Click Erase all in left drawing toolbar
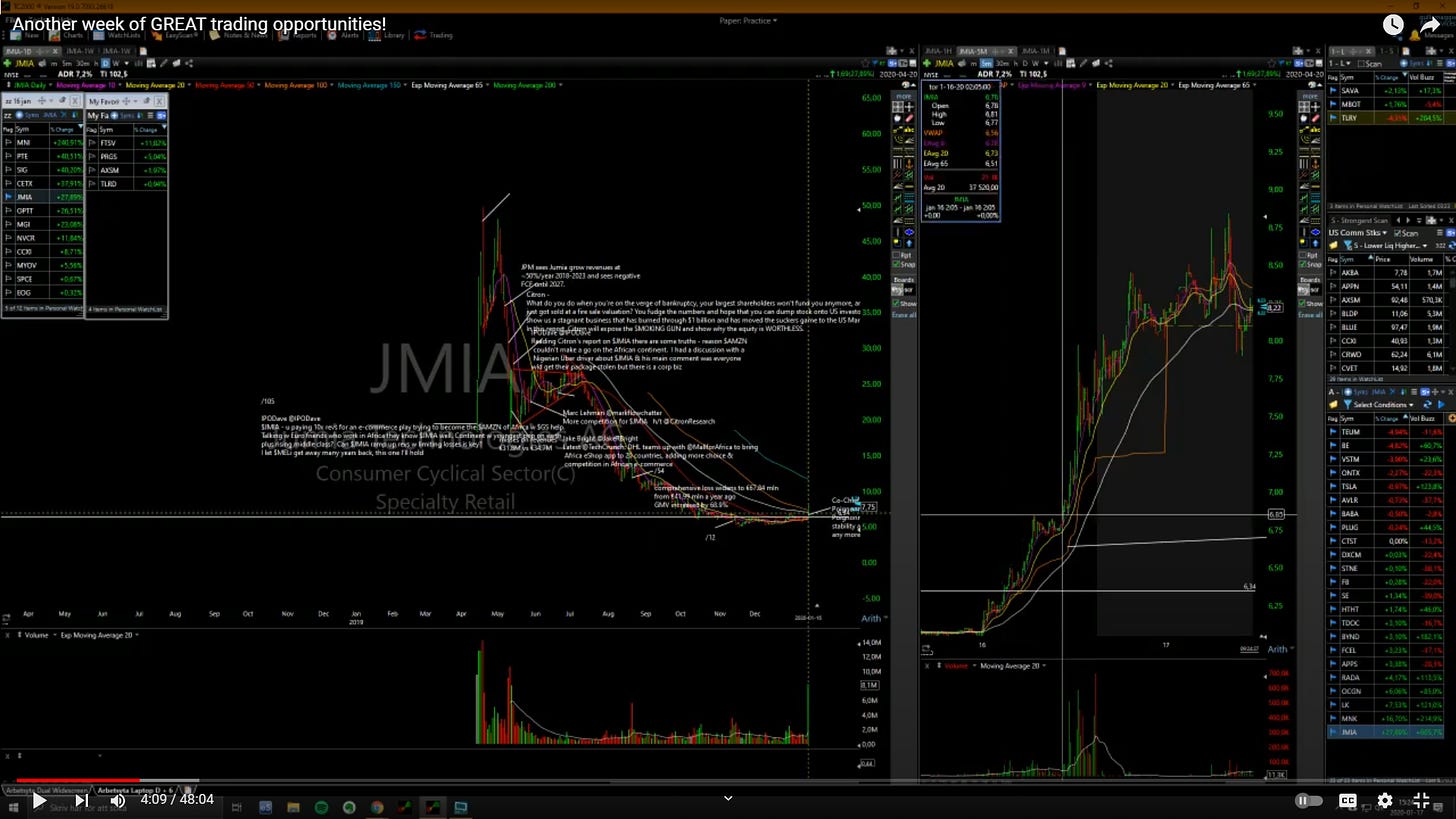The height and width of the screenshot is (819, 1456). point(904,315)
